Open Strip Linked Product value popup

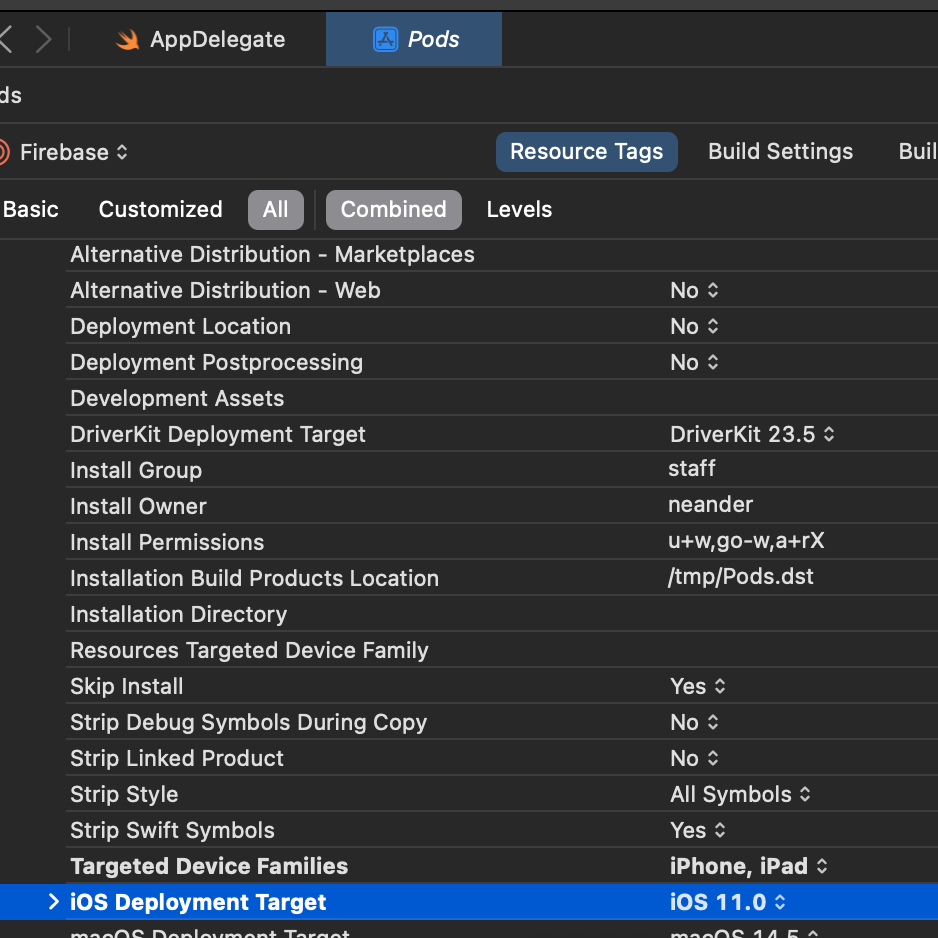pos(694,758)
